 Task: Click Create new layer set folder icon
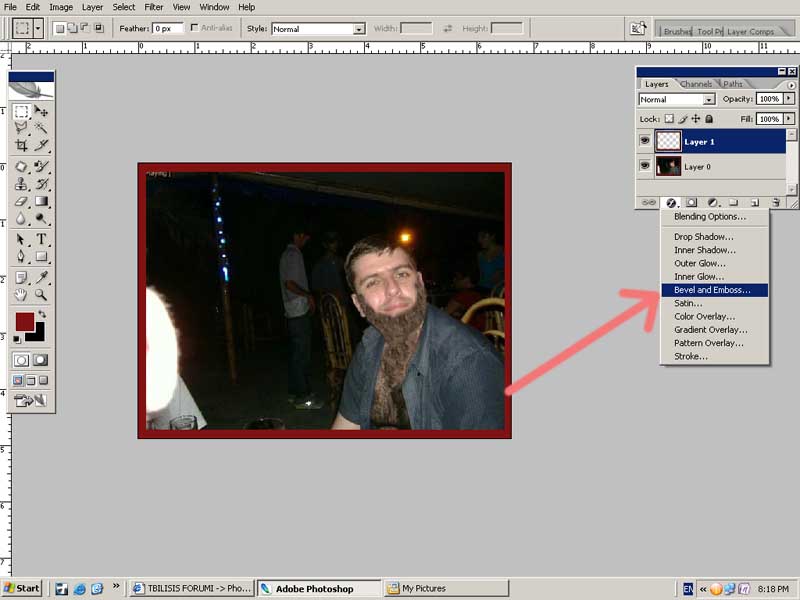tap(733, 203)
